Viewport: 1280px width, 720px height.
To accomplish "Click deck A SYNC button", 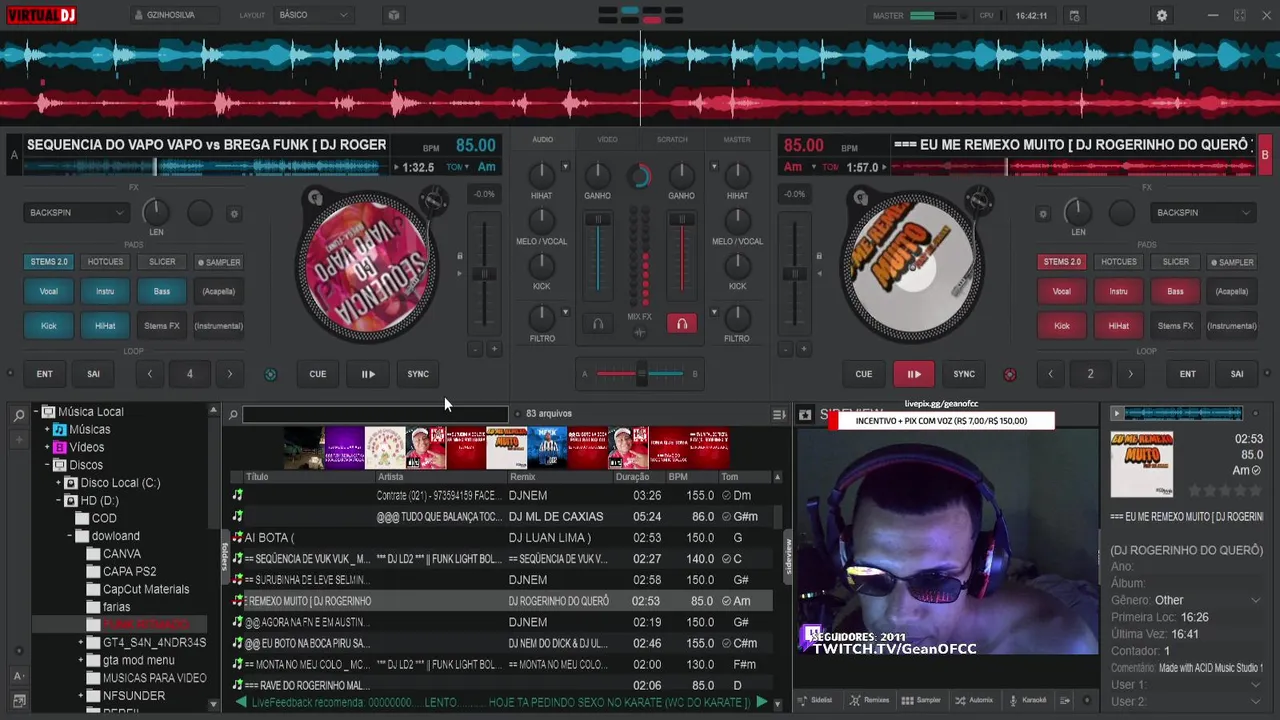I will click(x=418, y=374).
